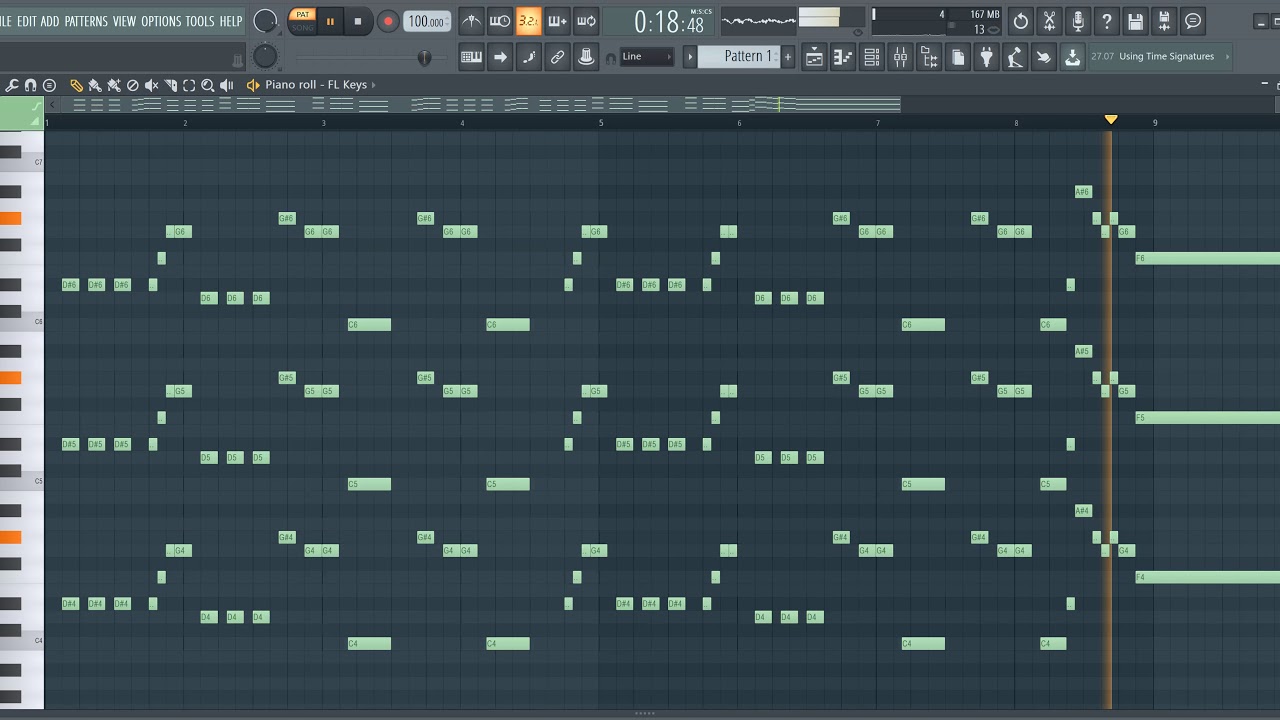
Task: Click the tempo field showing 100.000
Action: [427, 21]
